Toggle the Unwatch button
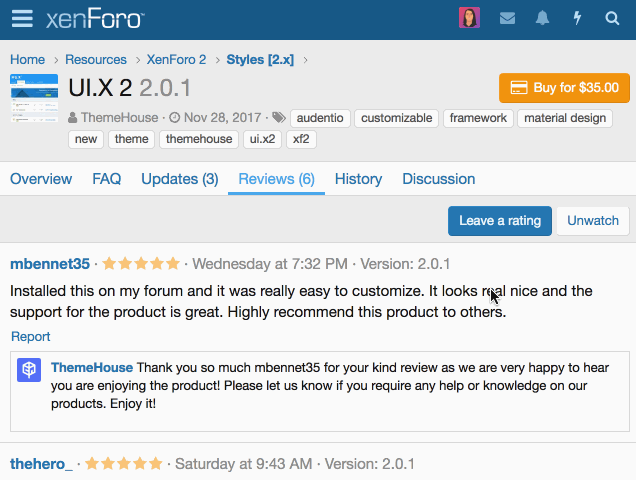 click(593, 220)
